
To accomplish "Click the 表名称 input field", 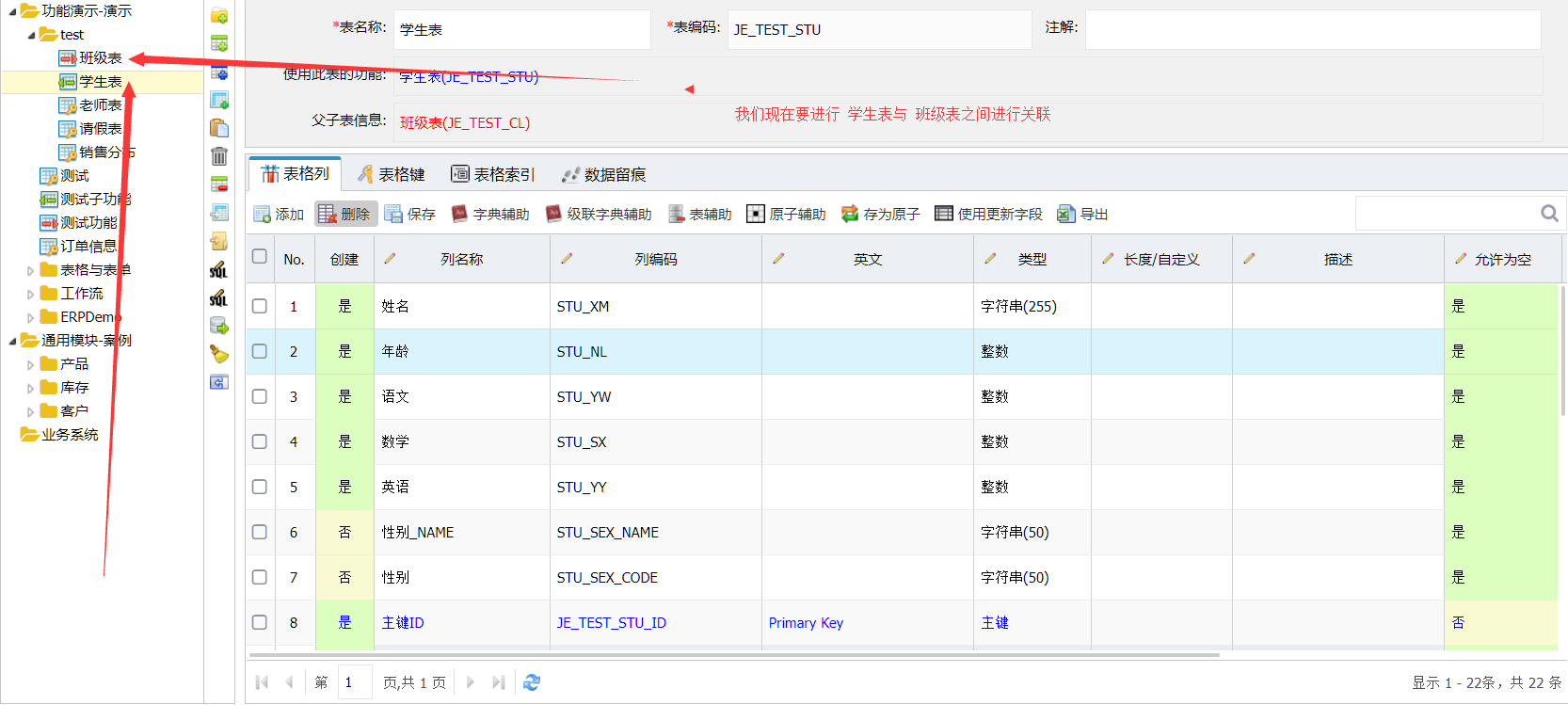I will [522, 29].
